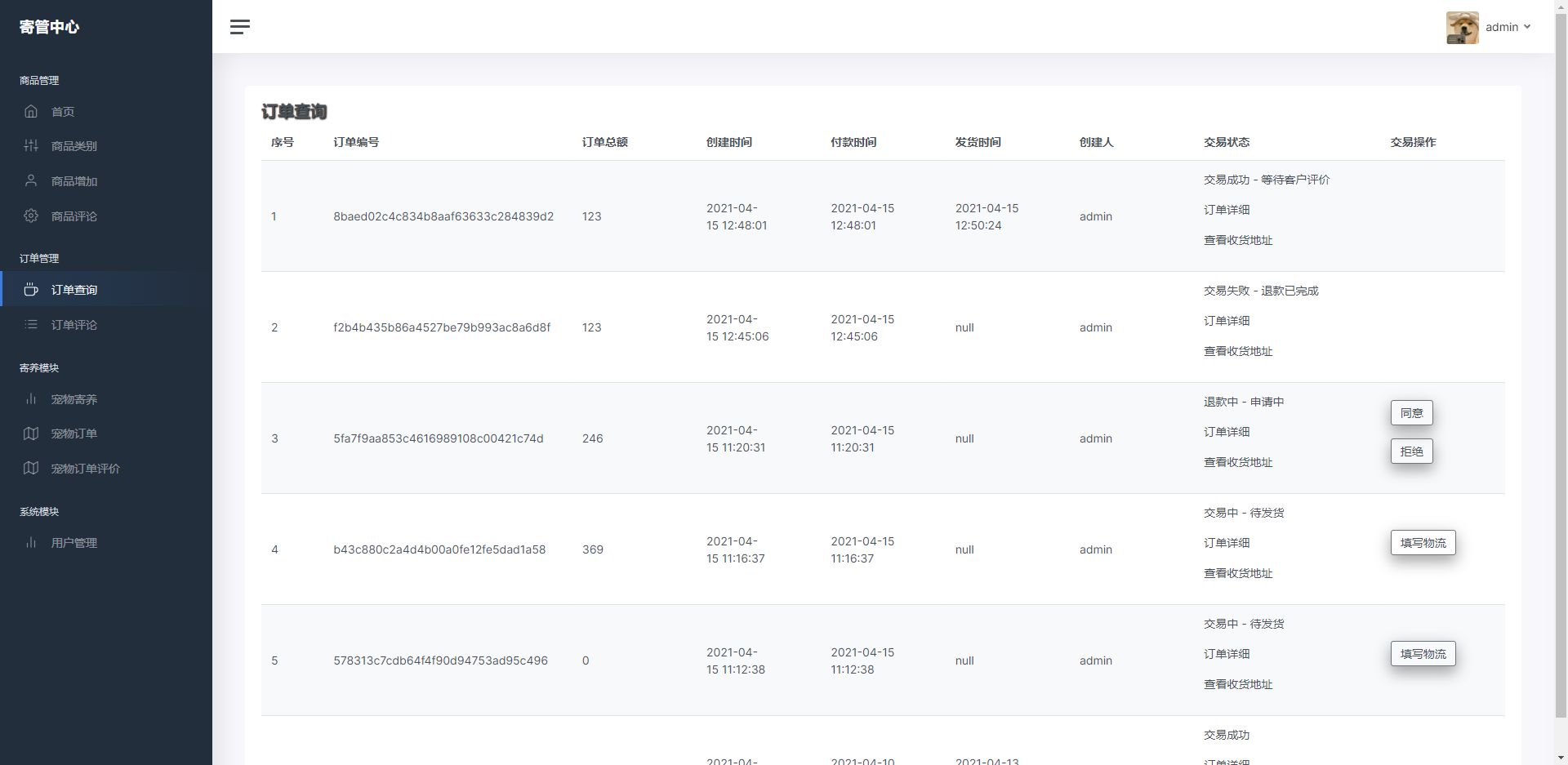Click the 订单编号 column header
Image resolution: width=1568 pixels, height=765 pixels.
coord(356,142)
